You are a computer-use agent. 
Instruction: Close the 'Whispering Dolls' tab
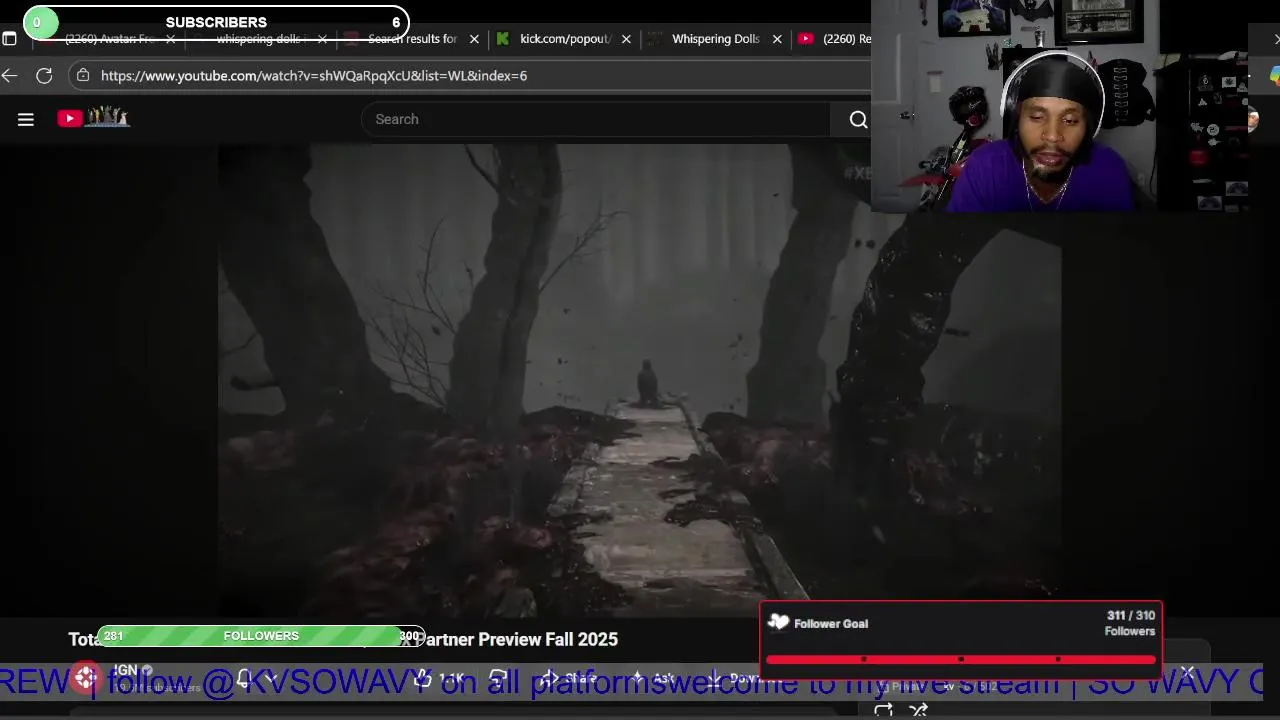tap(777, 39)
